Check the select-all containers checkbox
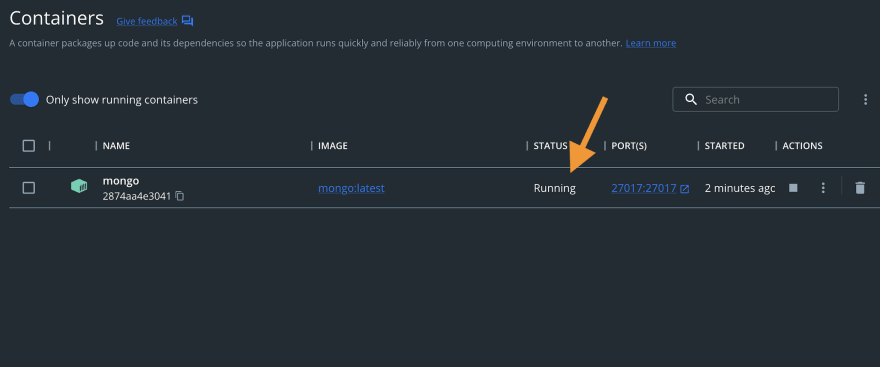This screenshot has height=367, width=880. [29, 146]
